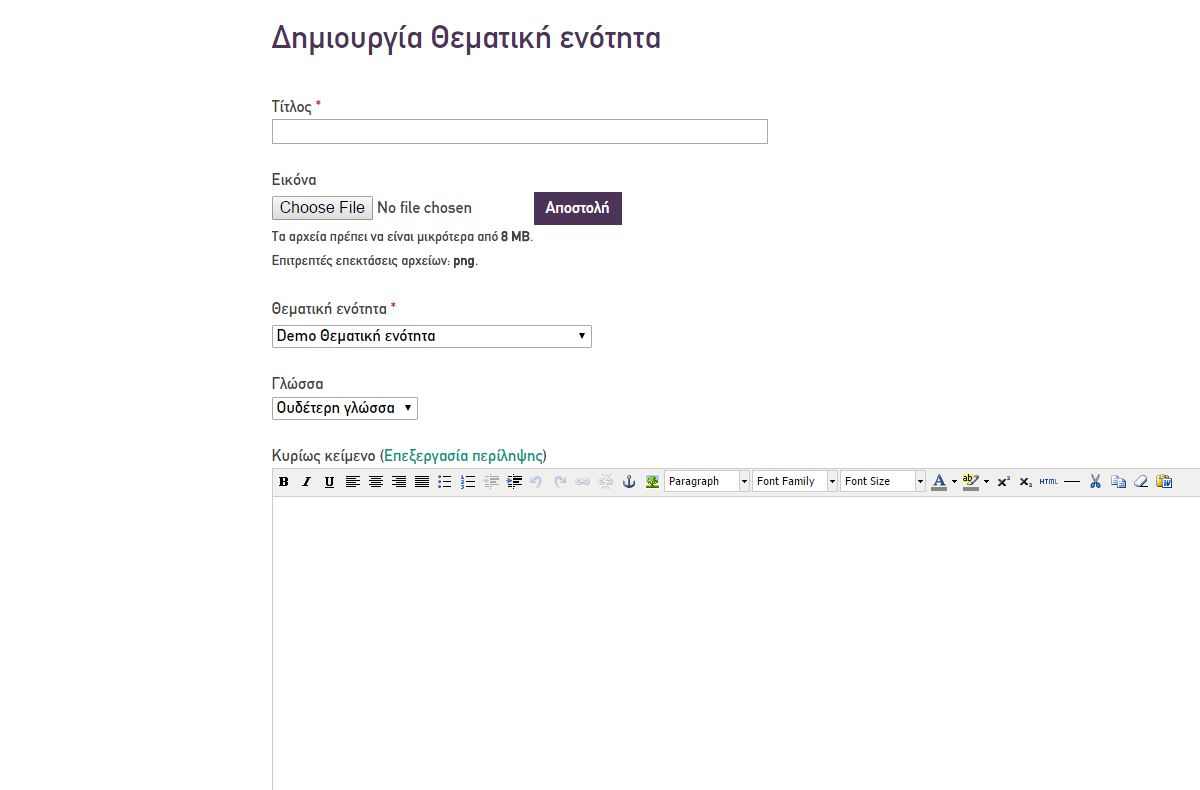
Task: Apply superscript formatting
Action: click(1003, 482)
